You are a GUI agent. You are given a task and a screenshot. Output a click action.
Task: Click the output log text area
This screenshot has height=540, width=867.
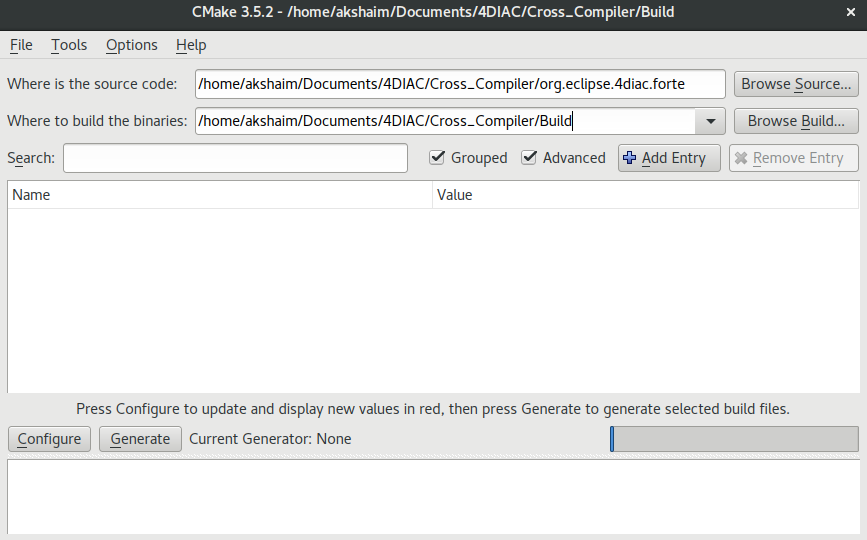click(x=433, y=496)
